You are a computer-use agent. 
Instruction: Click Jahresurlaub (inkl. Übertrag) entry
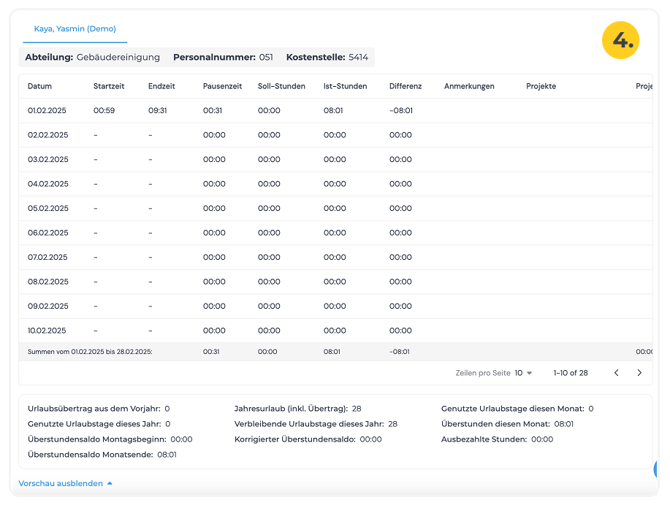coord(298,409)
